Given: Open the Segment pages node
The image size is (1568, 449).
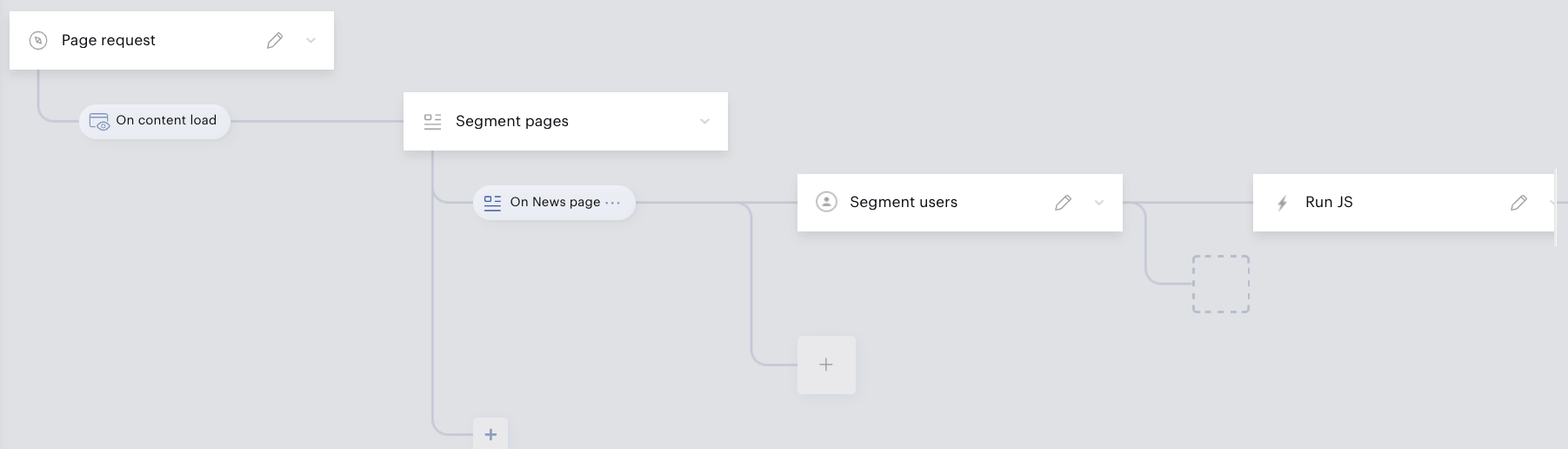Looking at the screenshot, I should (x=512, y=121).
